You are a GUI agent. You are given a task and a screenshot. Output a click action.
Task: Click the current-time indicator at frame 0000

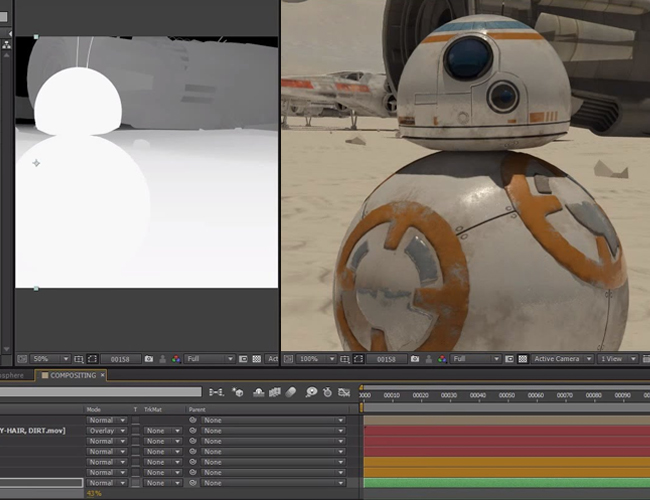coord(361,390)
